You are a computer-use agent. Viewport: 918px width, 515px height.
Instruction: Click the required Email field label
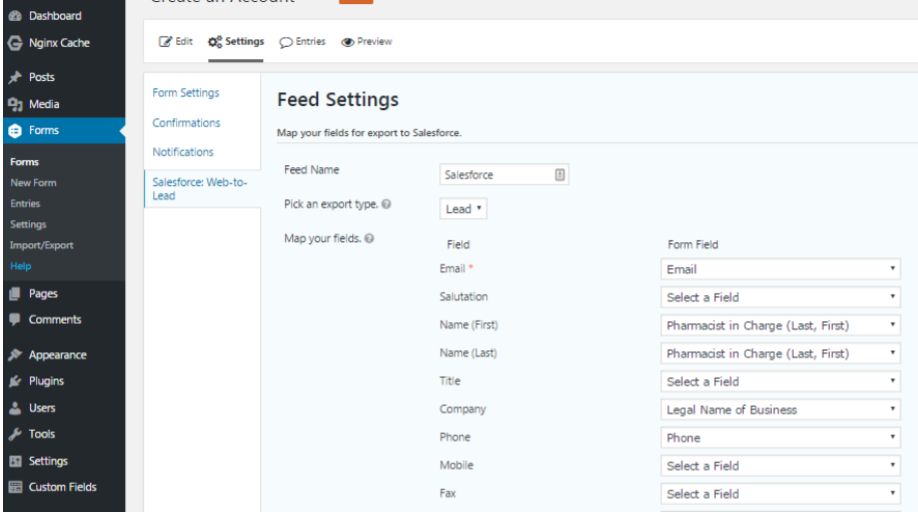coord(456,269)
